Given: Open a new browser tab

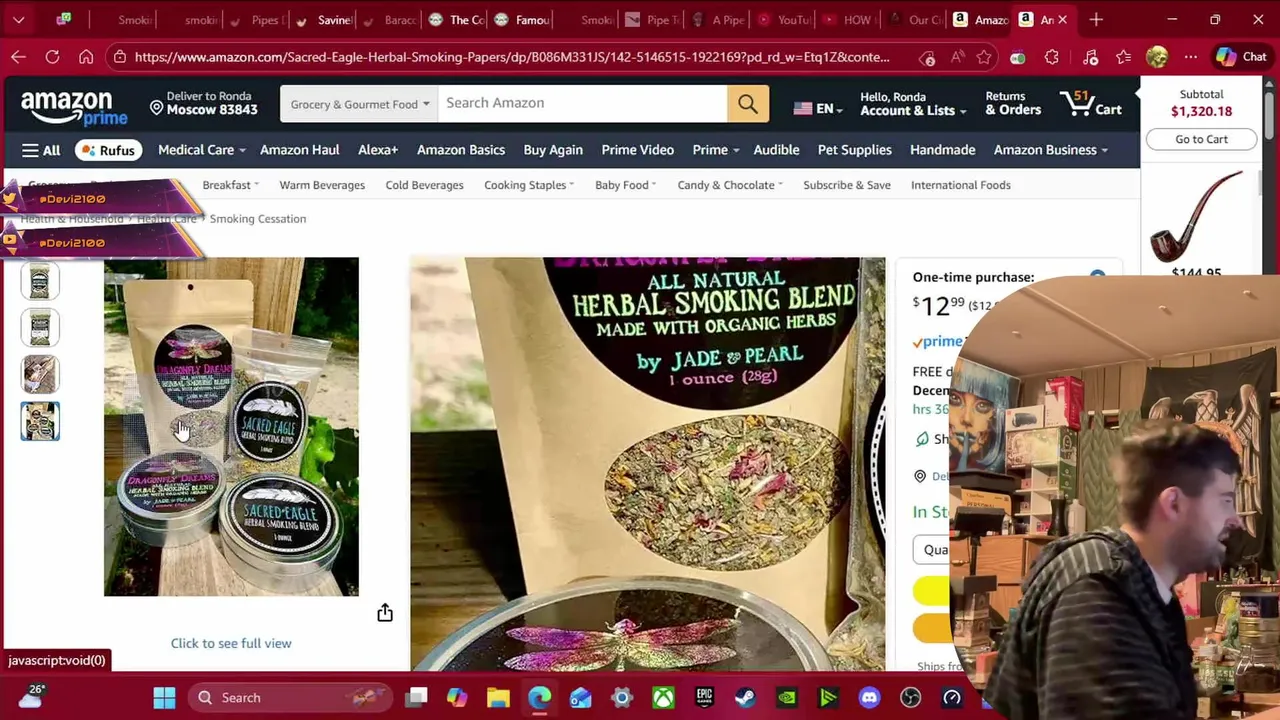Looking at the screenshot, I should pyautogui.click(x=1096, y=19).
